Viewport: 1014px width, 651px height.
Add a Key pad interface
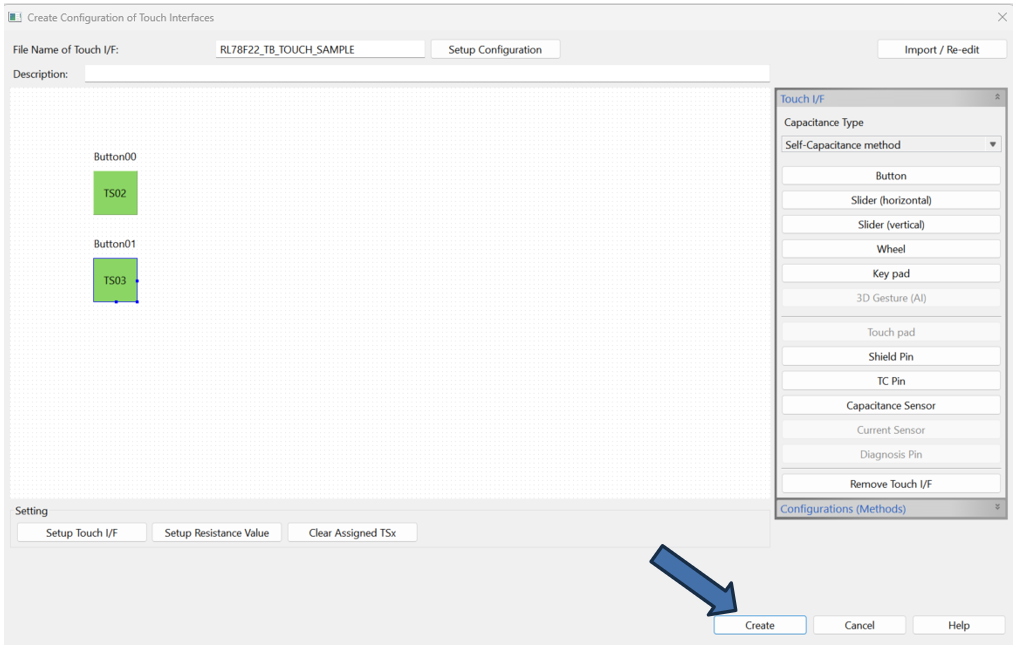click(890, 274)
